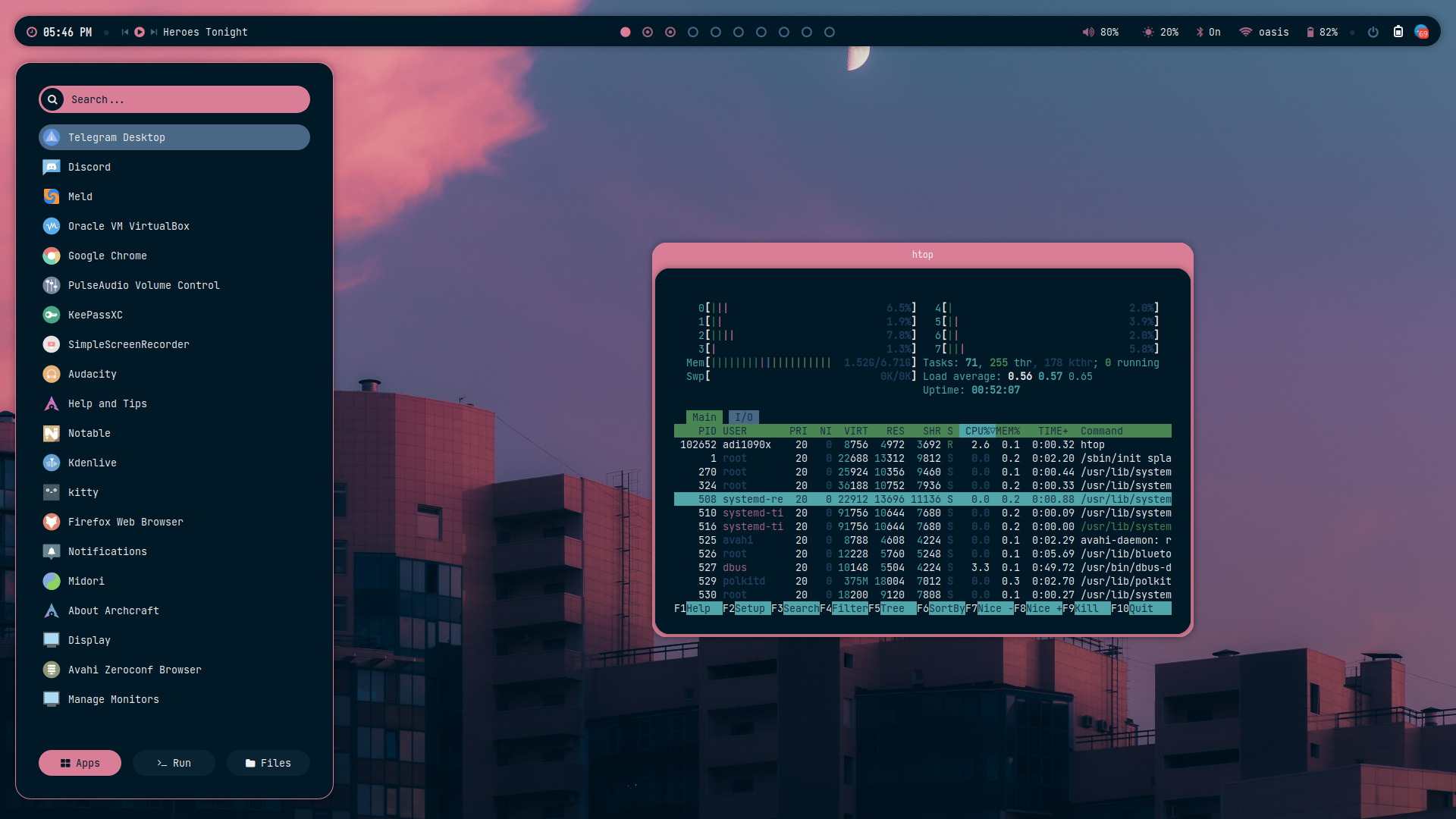Open KeePassXC from the launcher
1456x819 pixels.
tap(52, 315)
